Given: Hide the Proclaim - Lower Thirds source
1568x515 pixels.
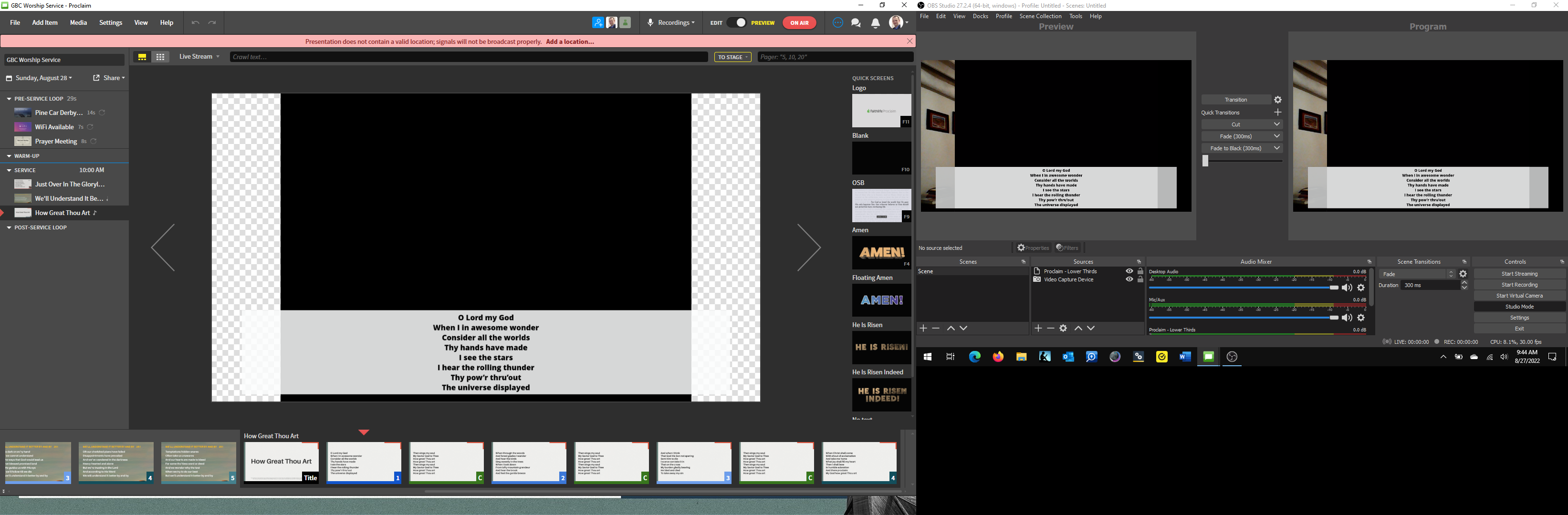Looking at the screenshot, I should [x=1129, y=271].
